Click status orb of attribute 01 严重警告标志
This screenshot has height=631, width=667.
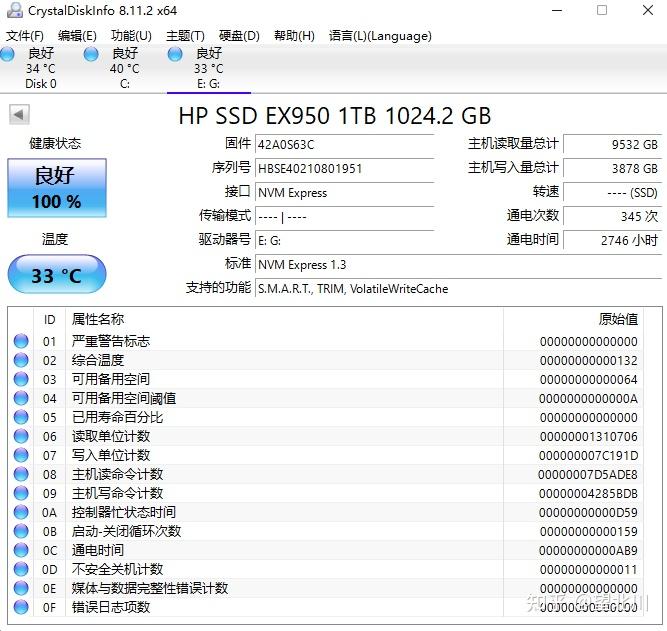click(21, 341)
